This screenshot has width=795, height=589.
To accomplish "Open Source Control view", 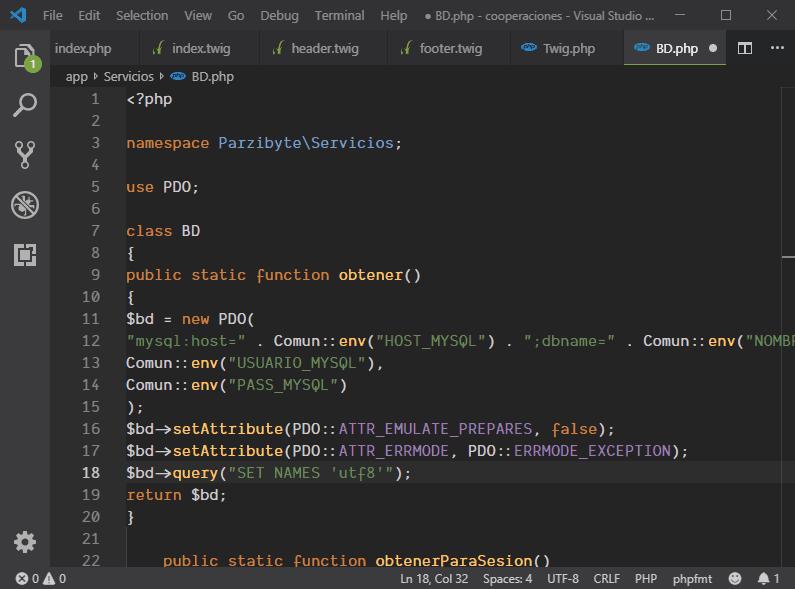I will (x=25, y=154).
